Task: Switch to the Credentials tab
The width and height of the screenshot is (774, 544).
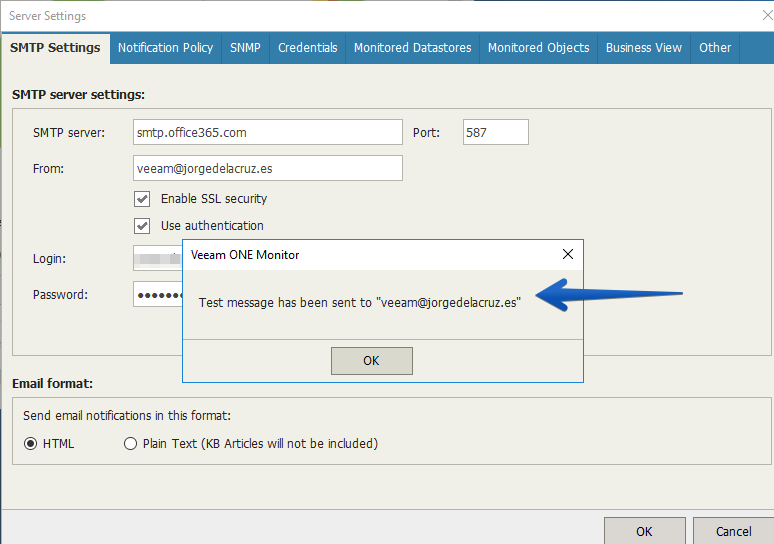Action: 308,48
